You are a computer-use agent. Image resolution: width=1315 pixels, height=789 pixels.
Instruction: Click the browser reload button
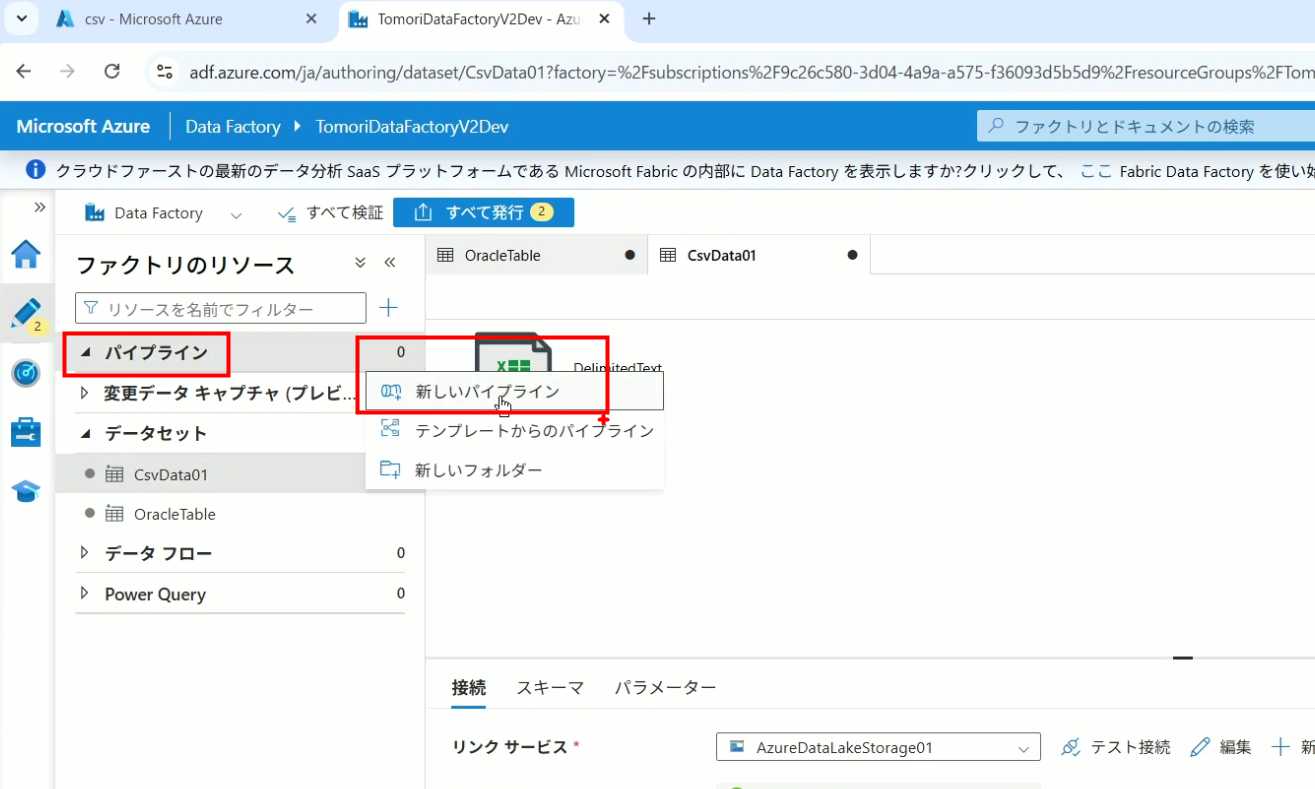click(x=112, y=71)
